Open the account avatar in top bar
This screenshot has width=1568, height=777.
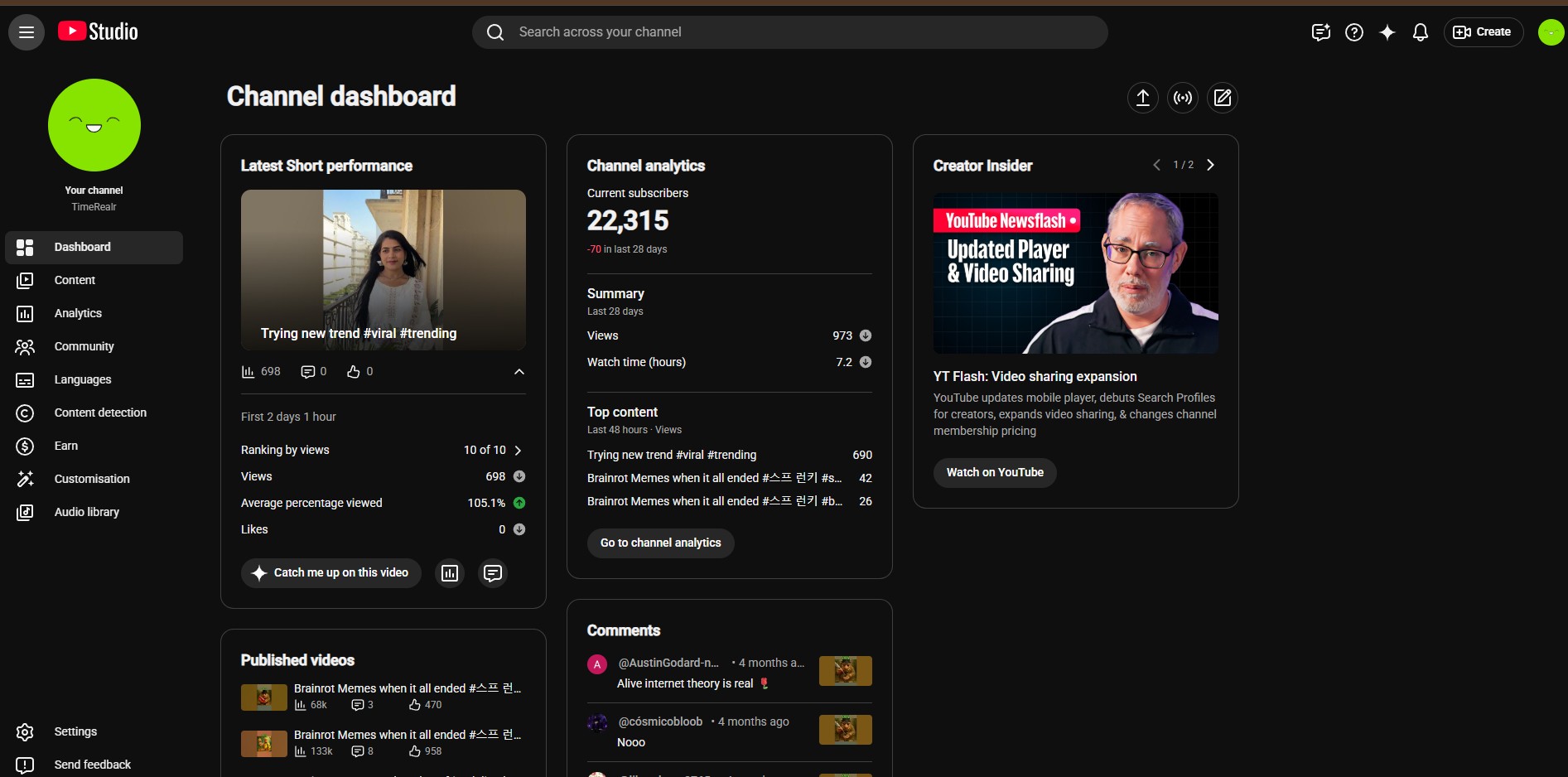[1551, 32]
